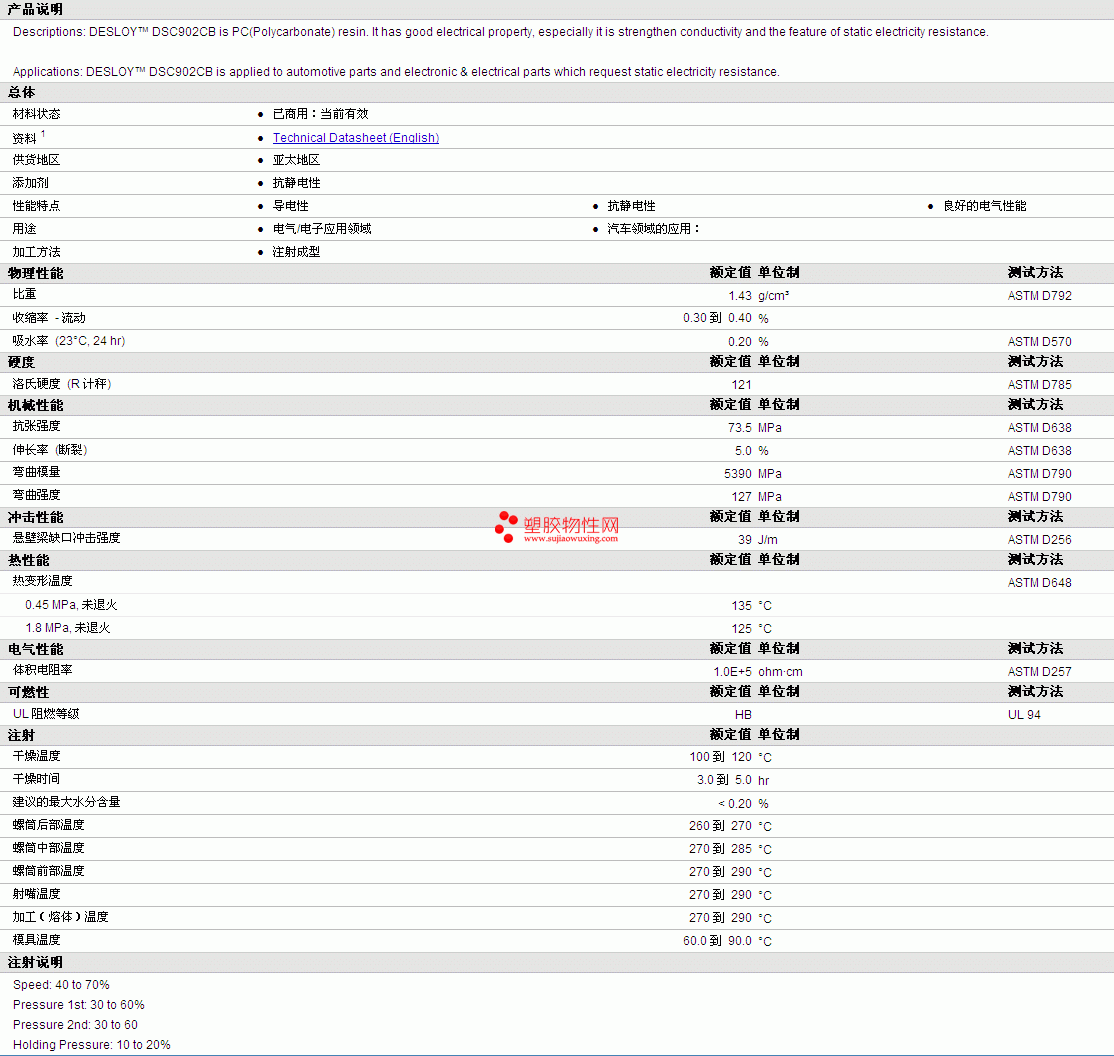Select the 电气/电子应用领域 entry
1114x1056 pixels.
tap(322, 228)
